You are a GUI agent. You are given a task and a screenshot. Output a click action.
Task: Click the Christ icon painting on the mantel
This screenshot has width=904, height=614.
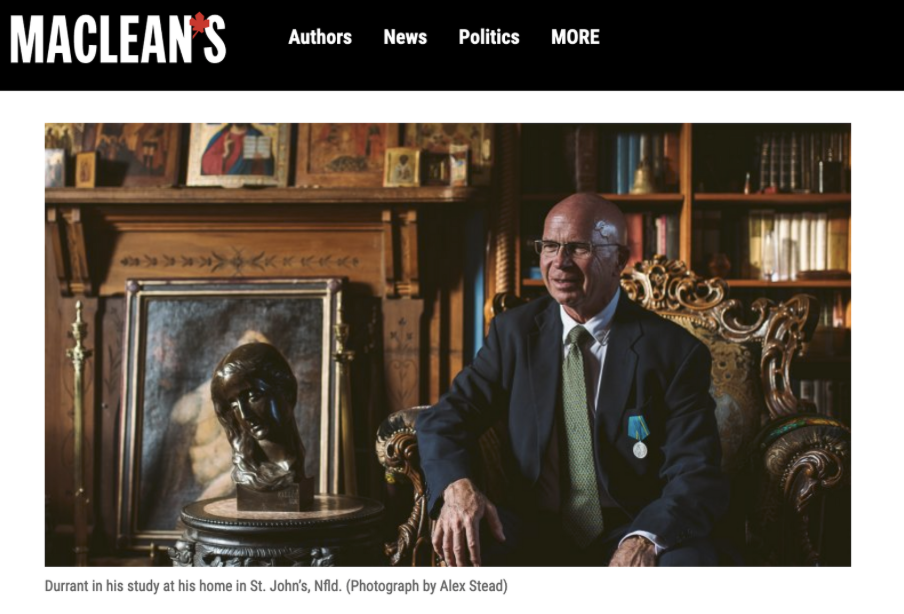[238, 154]
